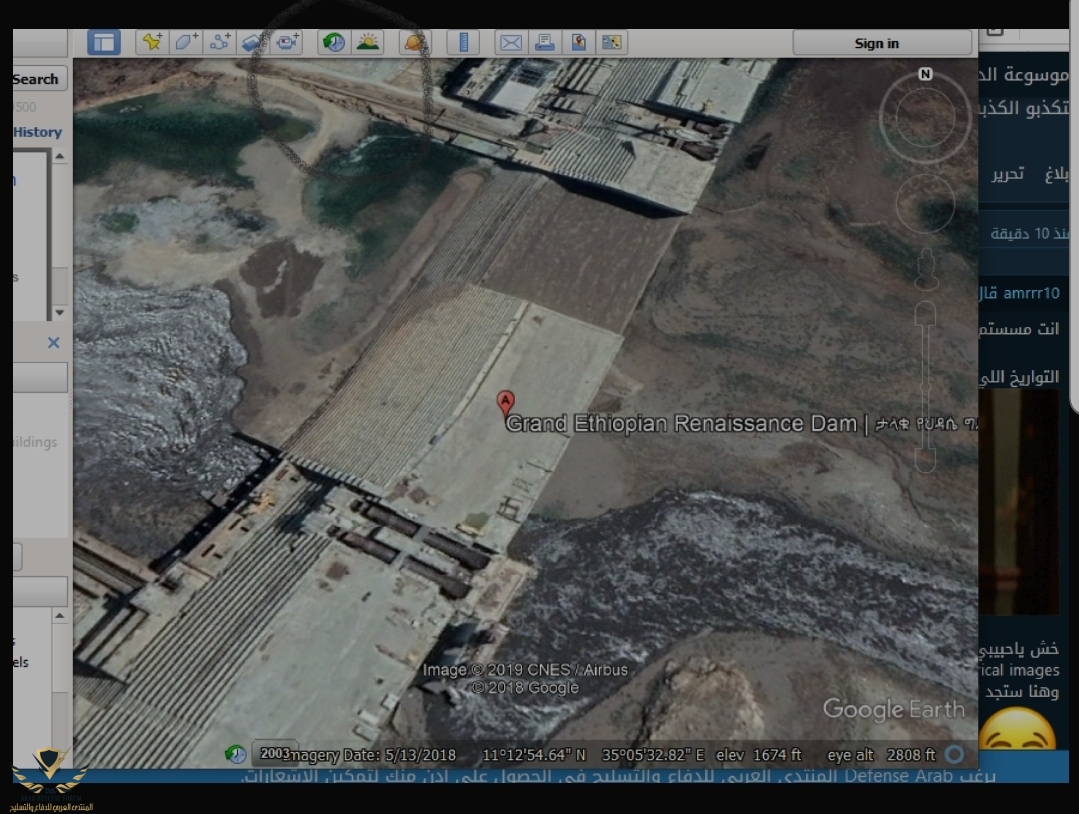
Task: Toggle historical imagery clock in toolbar
Action: 333,42
